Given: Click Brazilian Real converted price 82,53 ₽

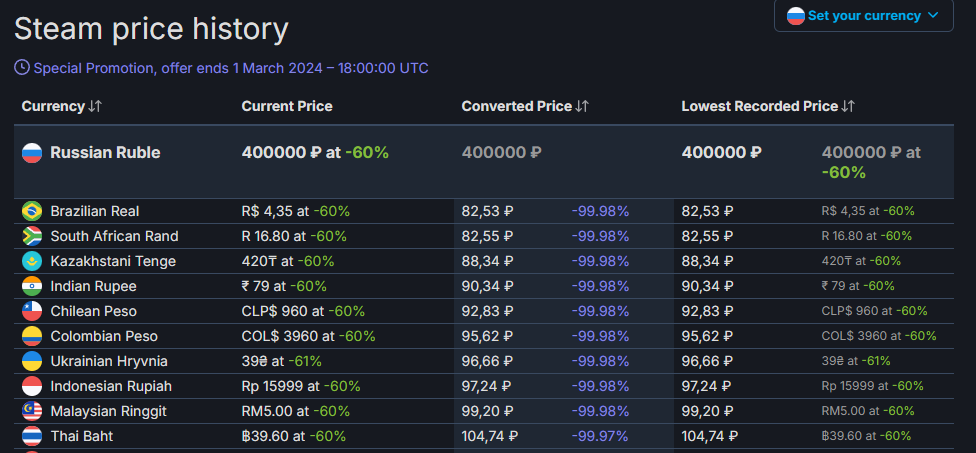Looking at the screenshot, I should pos(487,212).
